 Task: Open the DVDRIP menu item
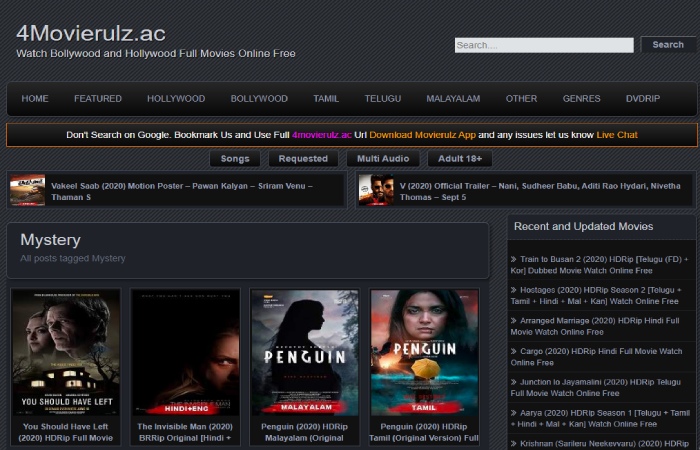(x=642, y=99)
